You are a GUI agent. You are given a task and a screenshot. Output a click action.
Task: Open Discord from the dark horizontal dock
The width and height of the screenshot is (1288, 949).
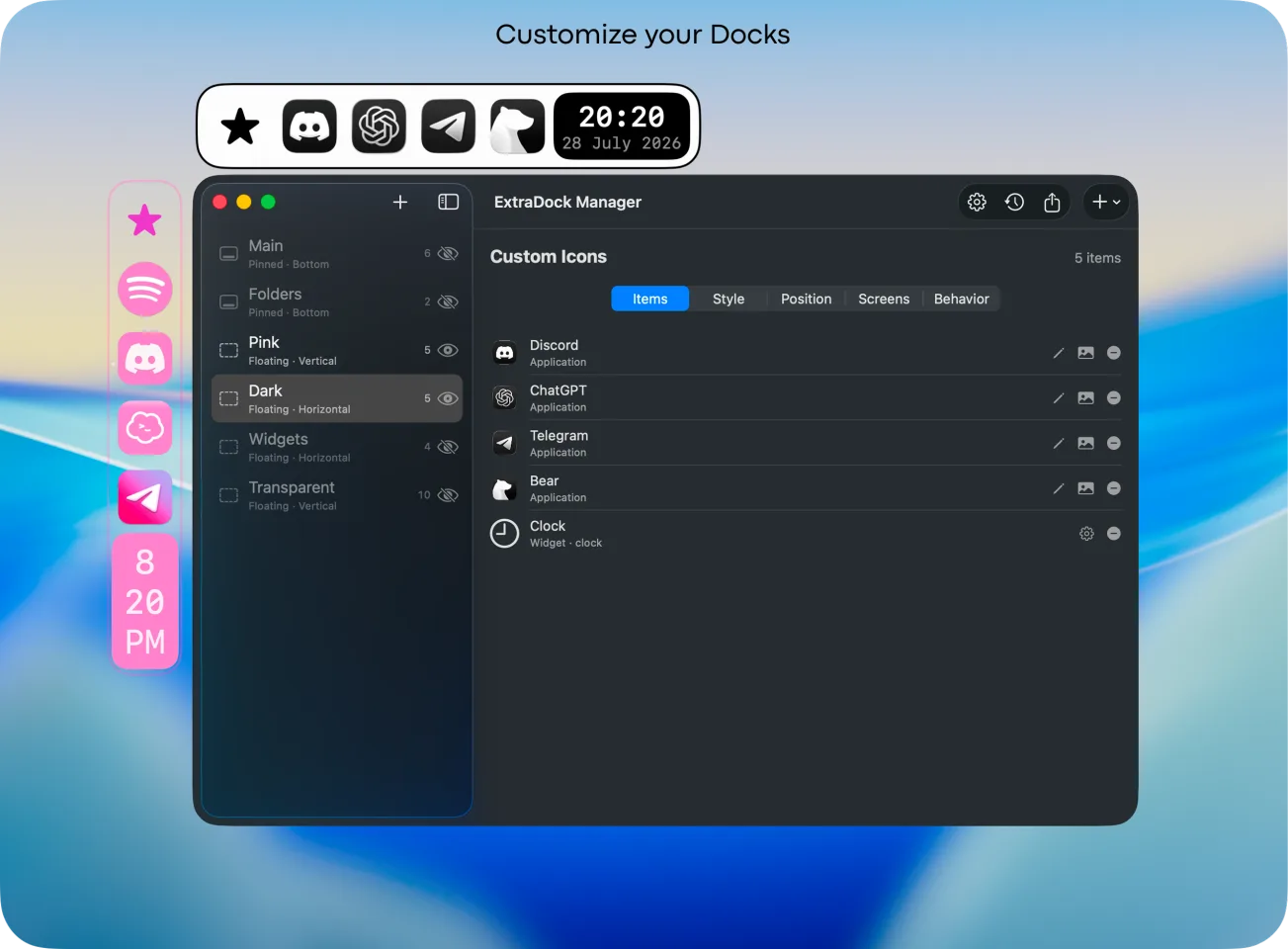[309, 127]
